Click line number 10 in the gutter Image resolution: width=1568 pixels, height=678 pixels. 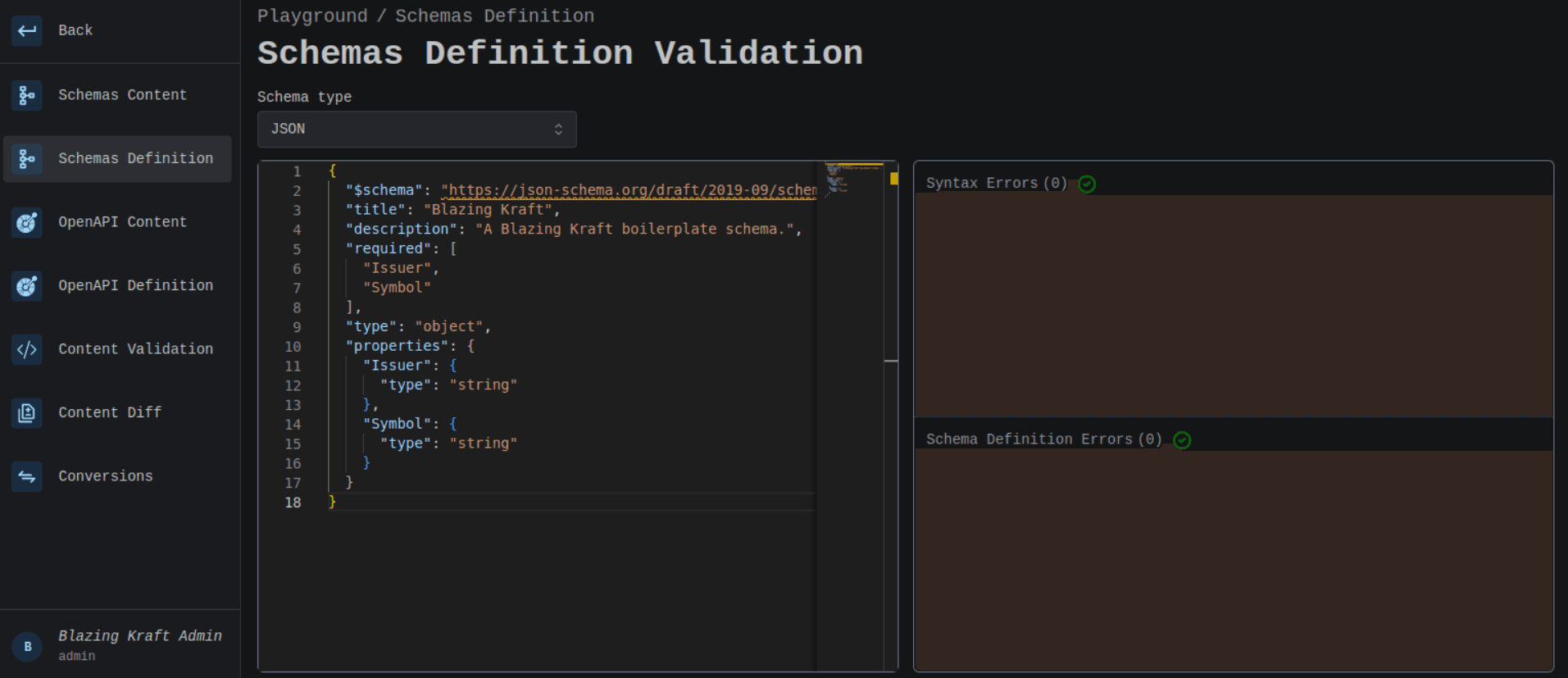tap(293, 347)
